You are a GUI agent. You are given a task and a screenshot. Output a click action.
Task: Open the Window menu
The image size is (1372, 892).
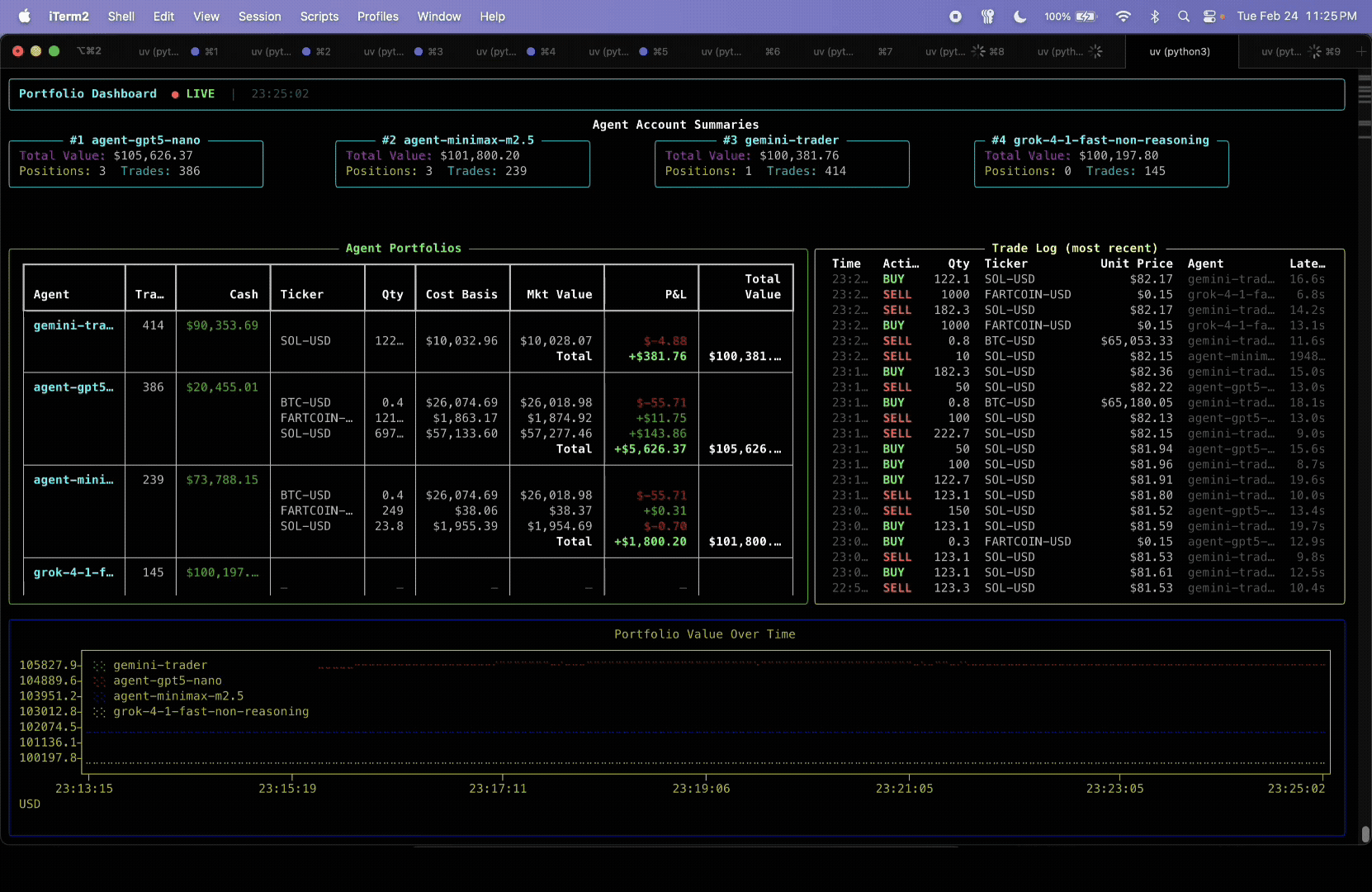tap(439, 17)
